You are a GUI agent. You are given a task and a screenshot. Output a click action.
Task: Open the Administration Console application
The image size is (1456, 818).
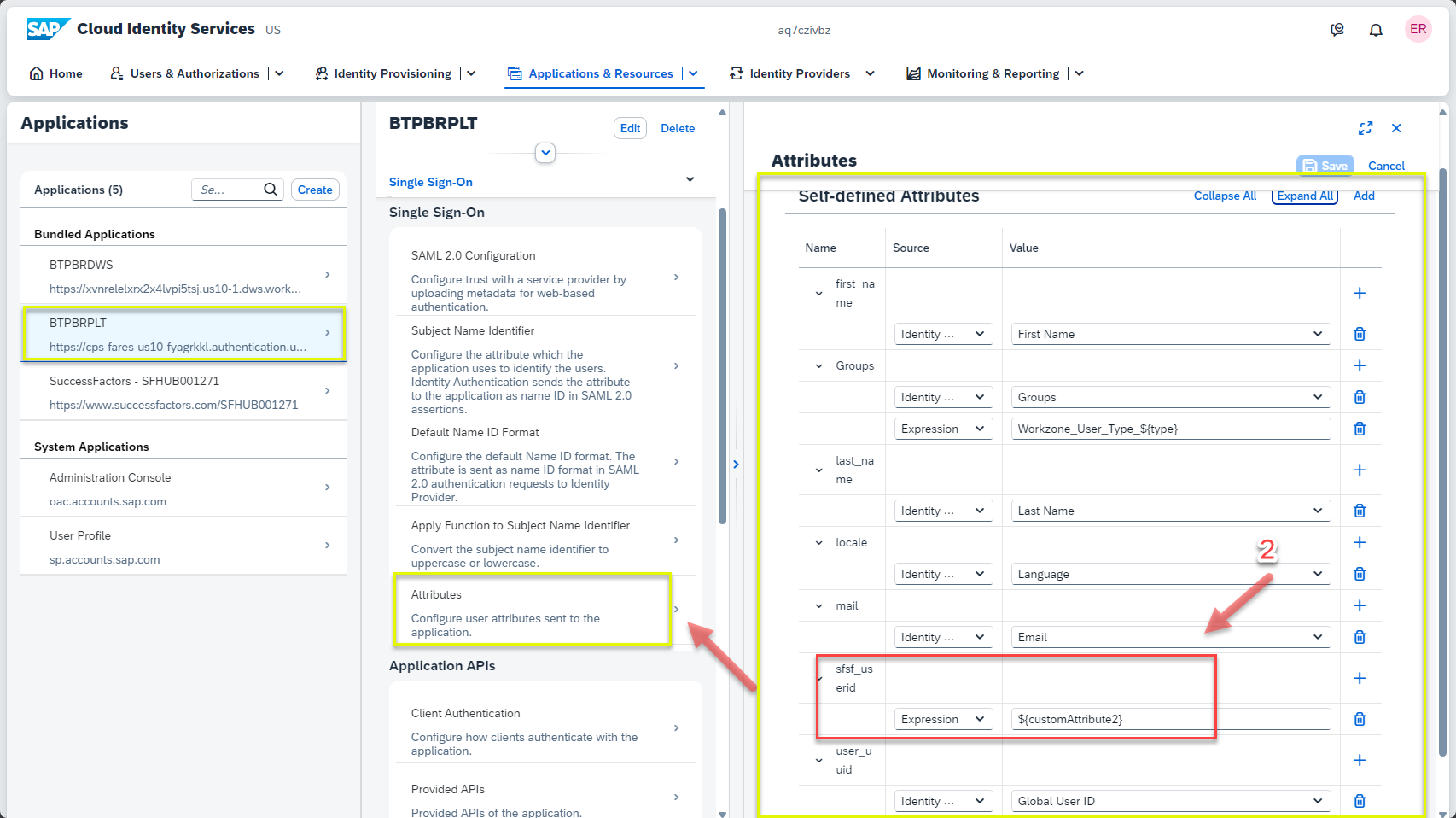pos(183,488)
